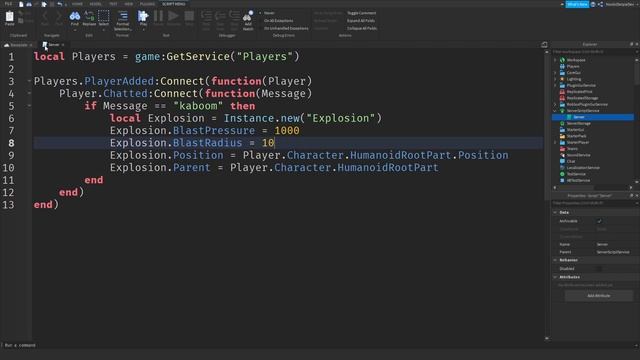Screen dimensions: 640x360
Task: Select Players in Explorer
Action: tap(573, 66)
